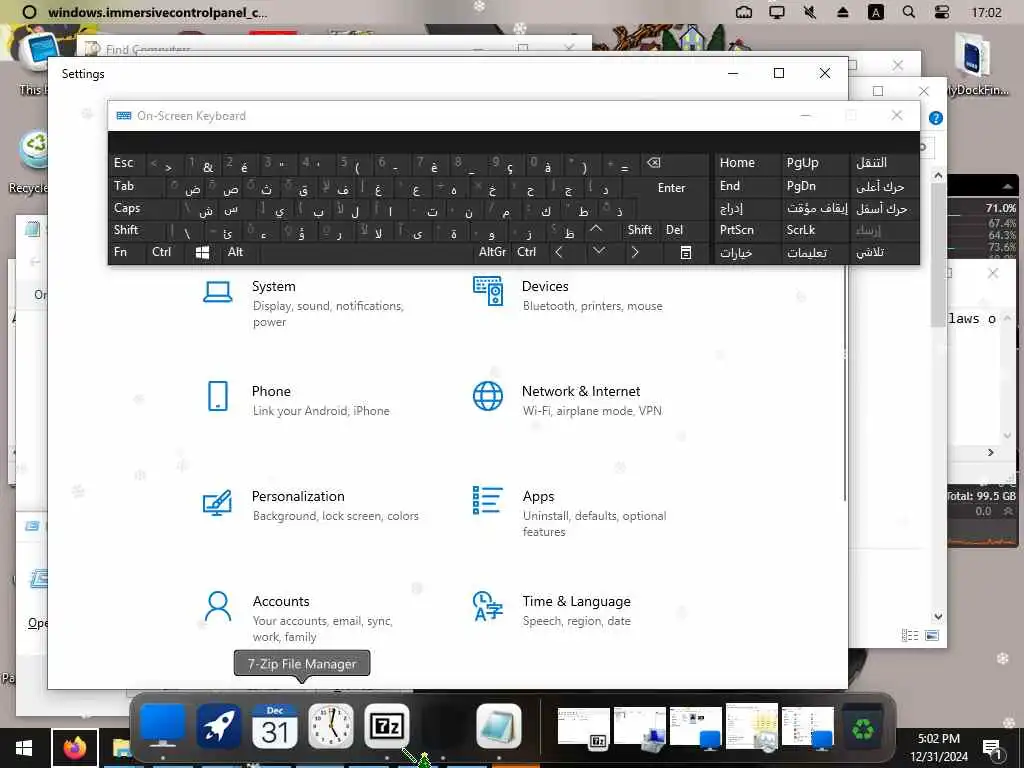This screenshot has width=1024, height=768.
Task: Click the backspace key on On-Screen Keyboard
Action: point(675,164)
